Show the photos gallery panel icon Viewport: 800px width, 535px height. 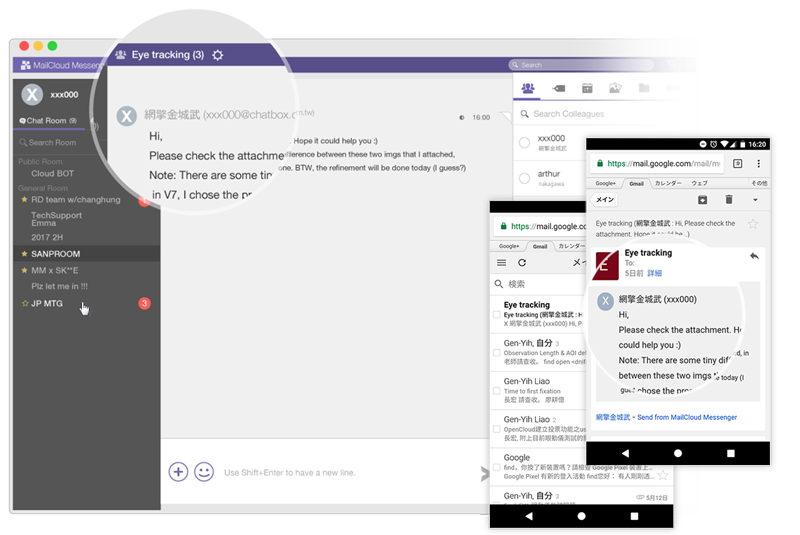tap(615, 89)
